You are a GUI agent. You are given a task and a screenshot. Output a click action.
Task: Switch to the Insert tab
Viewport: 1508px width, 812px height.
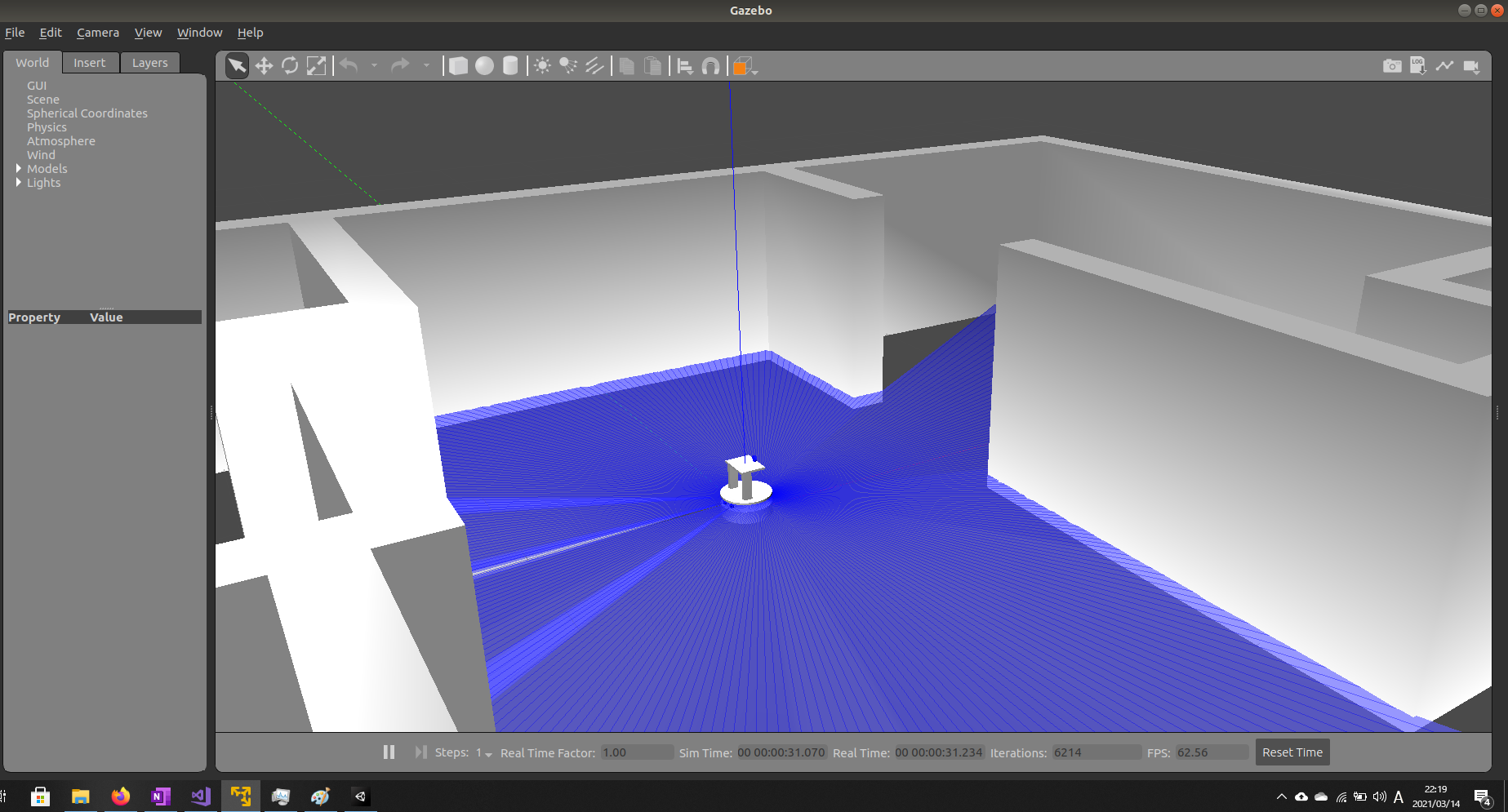[90, 62]
